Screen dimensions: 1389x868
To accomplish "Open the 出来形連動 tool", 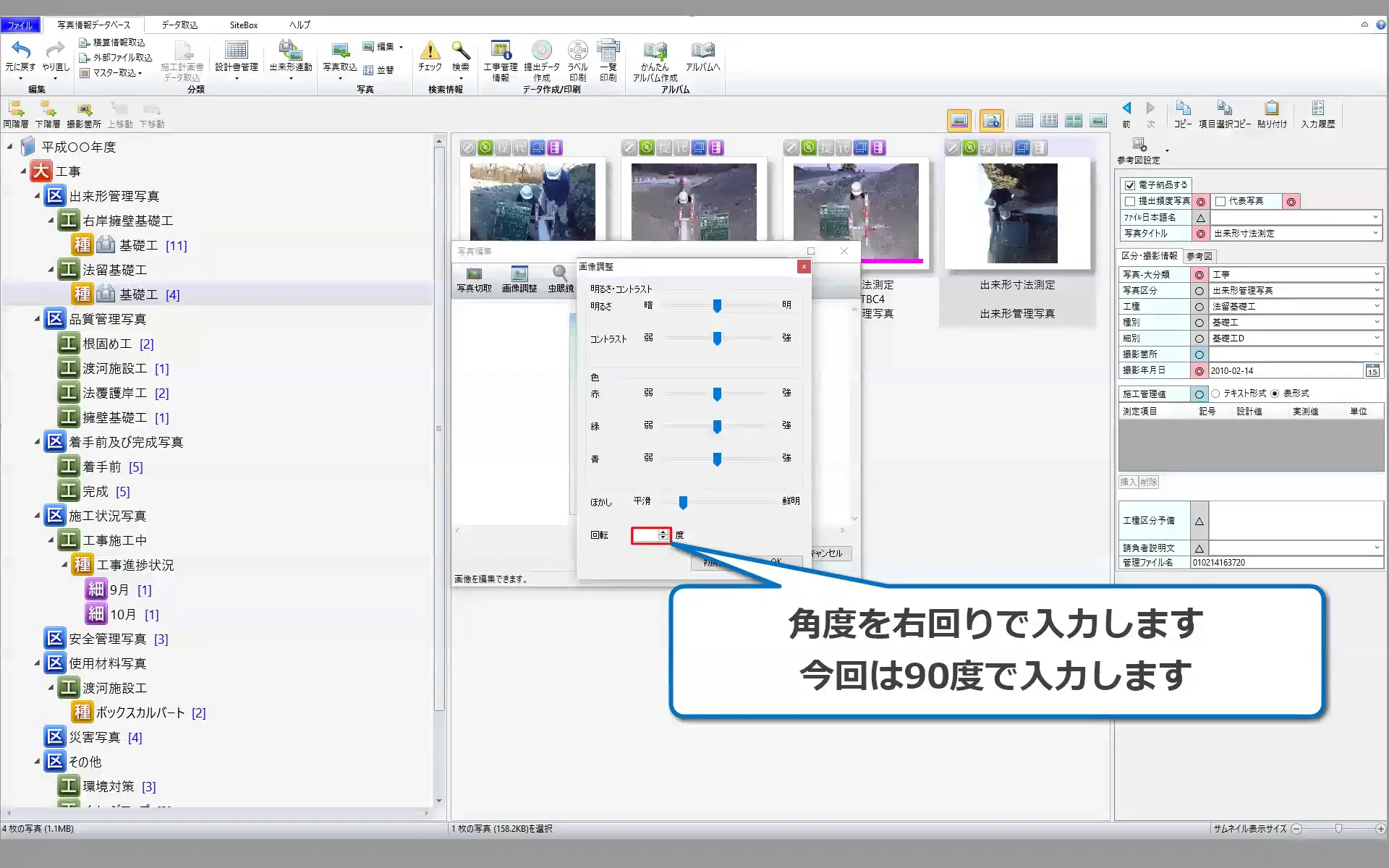I will click(x=290, y=51).
